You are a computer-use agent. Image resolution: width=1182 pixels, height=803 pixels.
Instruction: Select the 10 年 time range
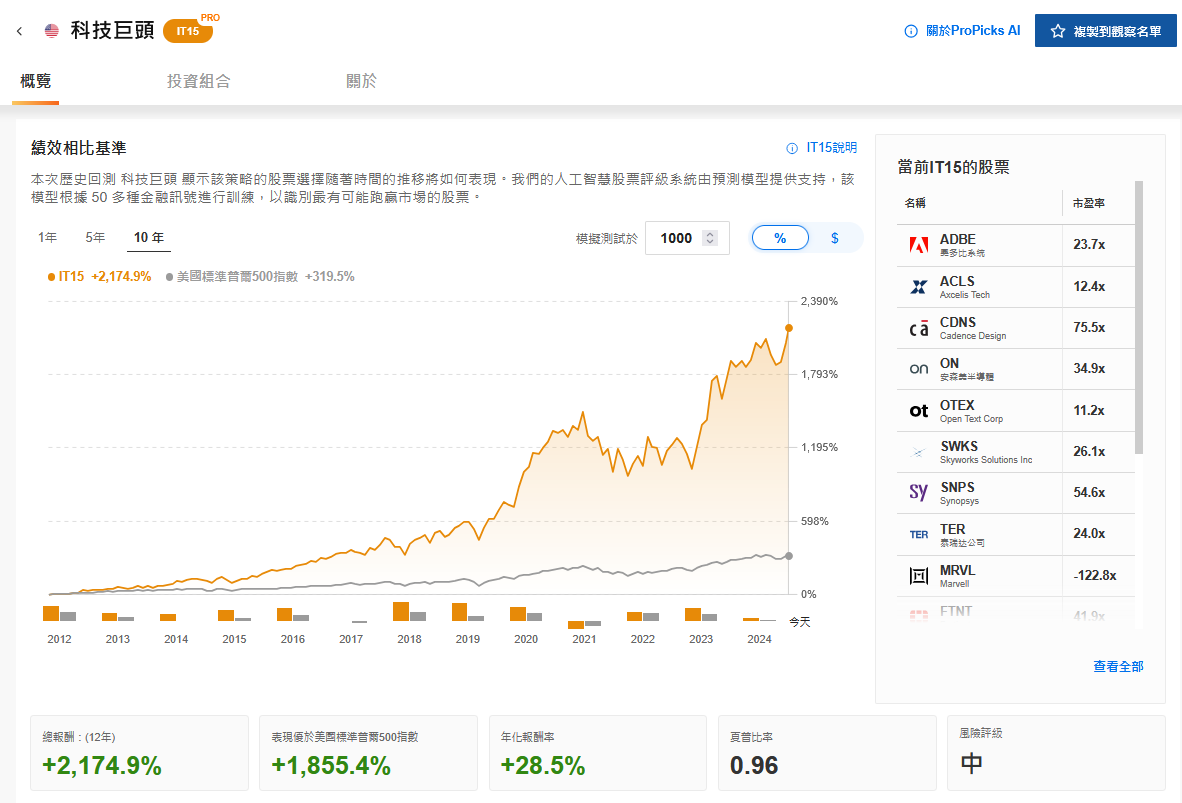coord(149,238)
